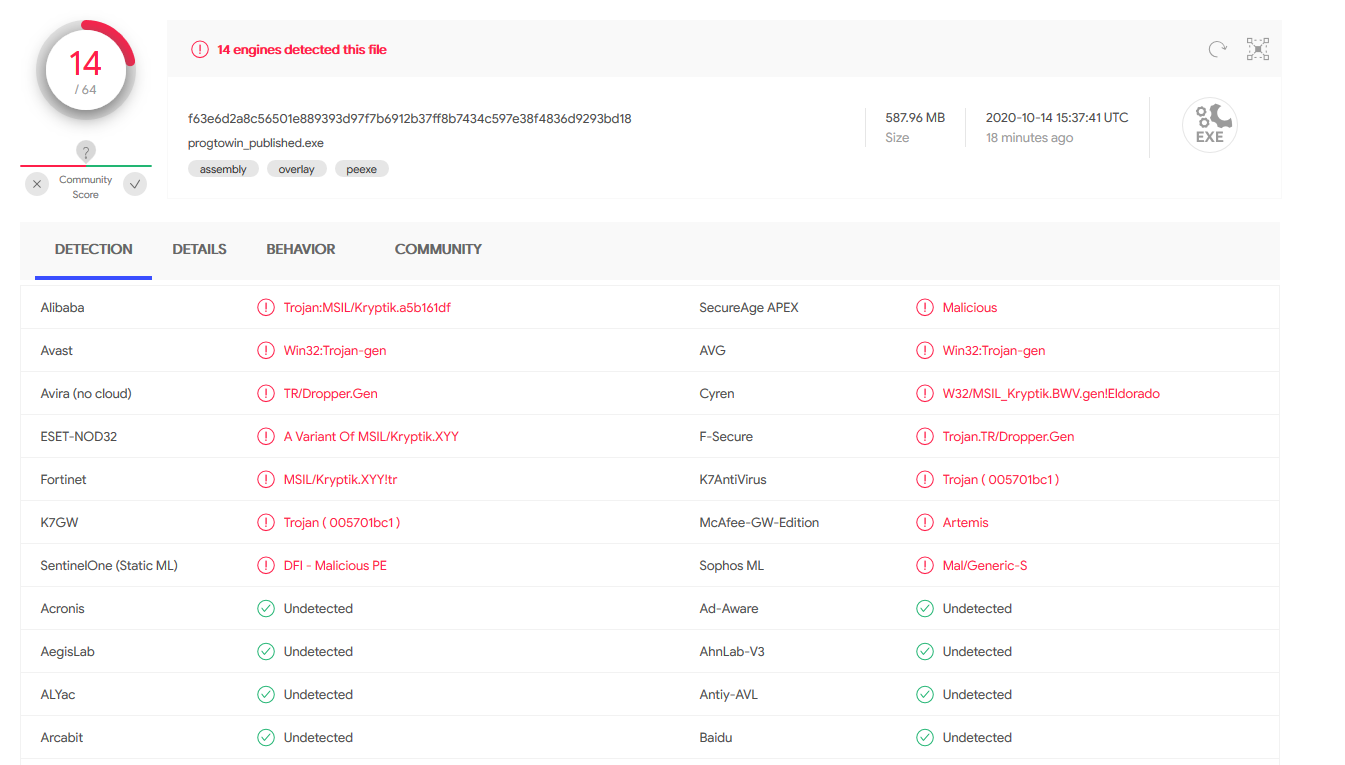The height and width of the screenshot is (765, 1345).
Task: Click the Community Score label
Action: click(x=86, y=187)
